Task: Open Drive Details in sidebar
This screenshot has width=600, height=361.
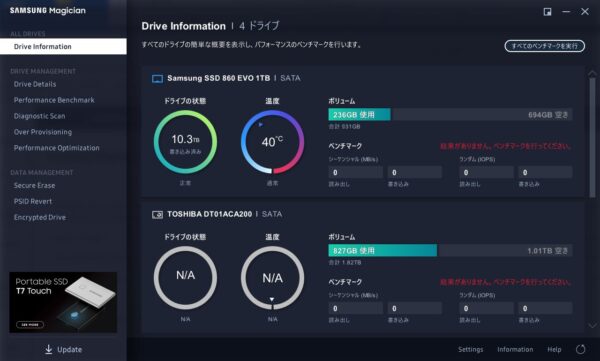Action: point(35,84)
